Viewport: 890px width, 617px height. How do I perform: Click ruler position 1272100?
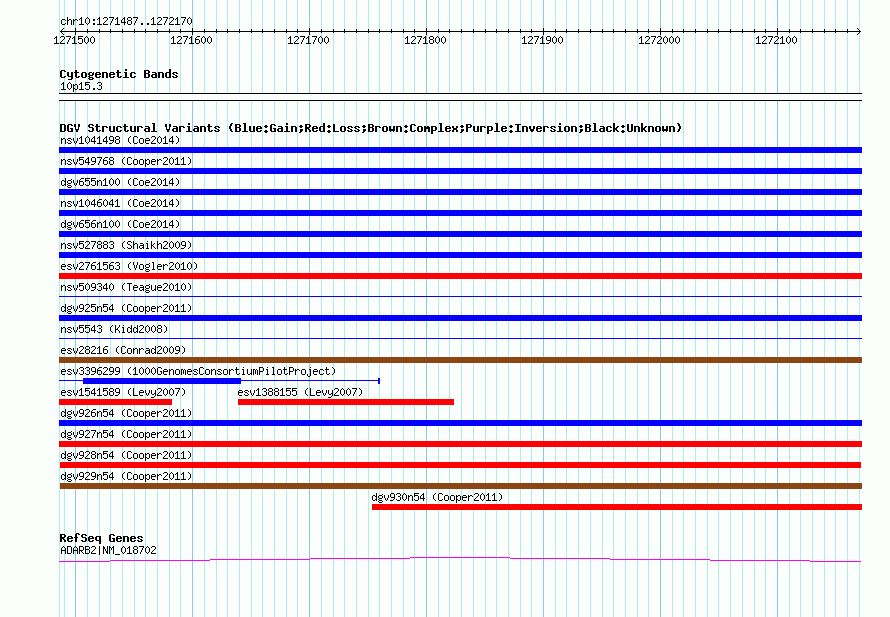pyautogui.click(x=776, y=40)
